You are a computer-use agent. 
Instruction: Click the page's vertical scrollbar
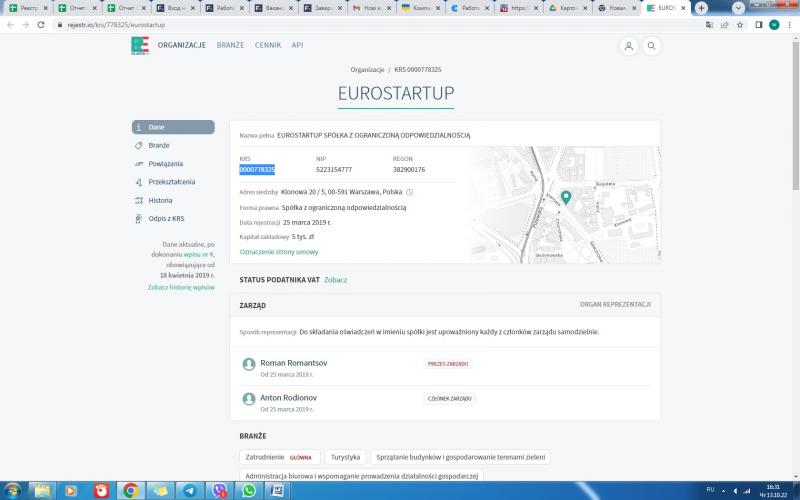(x=795, y=115)
